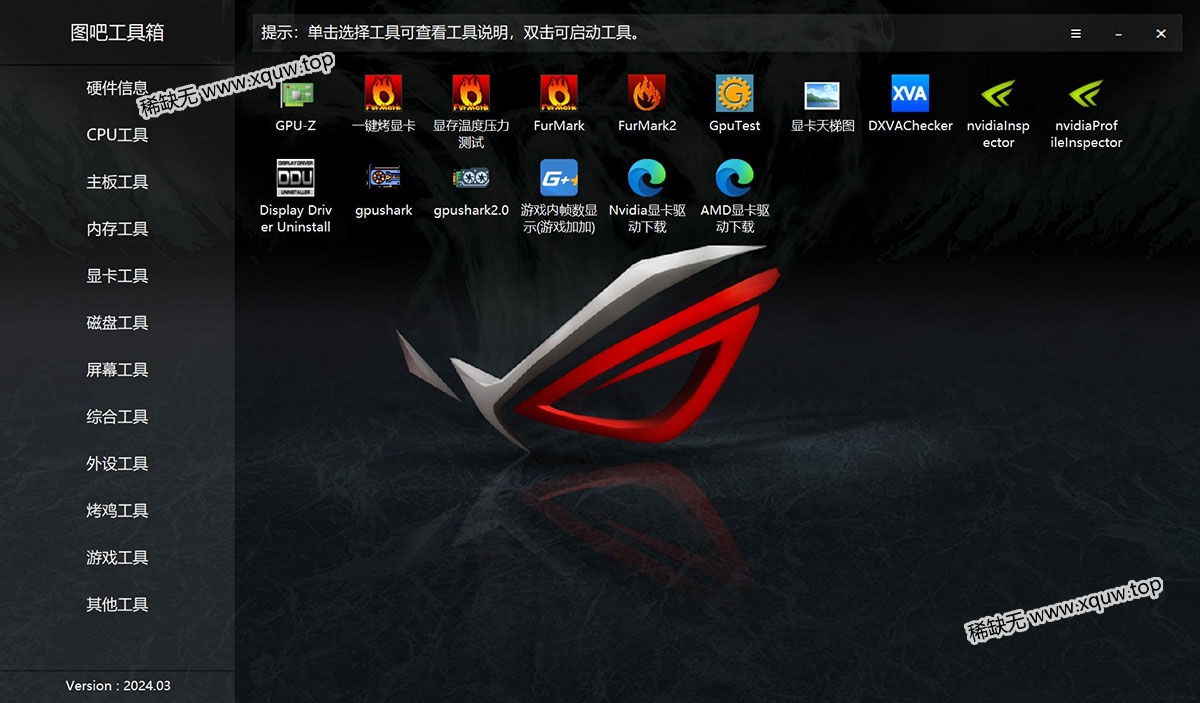Select the GpuTest gear icon
Screen dimensions: 1200x703
coord(734,95)
